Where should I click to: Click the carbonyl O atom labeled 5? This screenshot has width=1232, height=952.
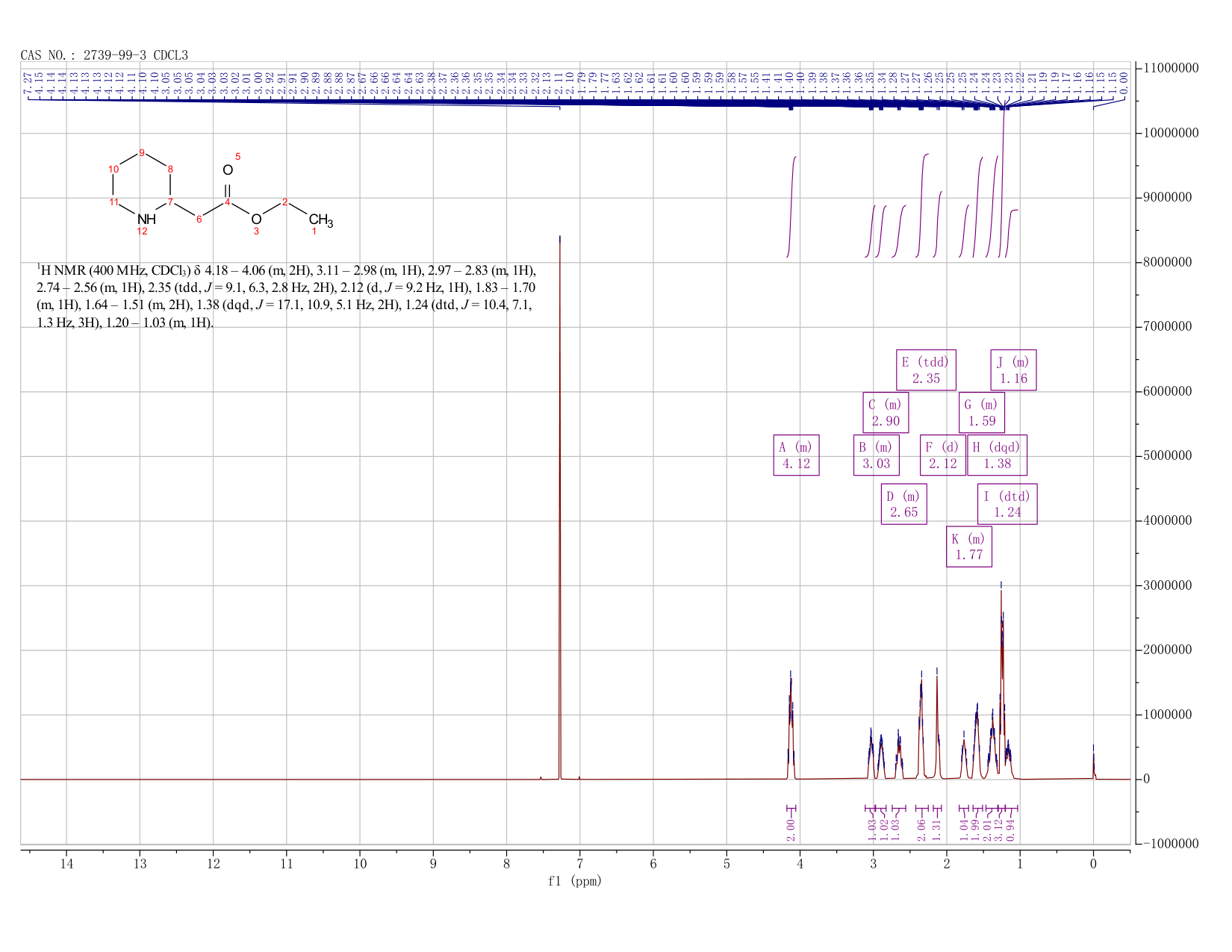[228, 170]
